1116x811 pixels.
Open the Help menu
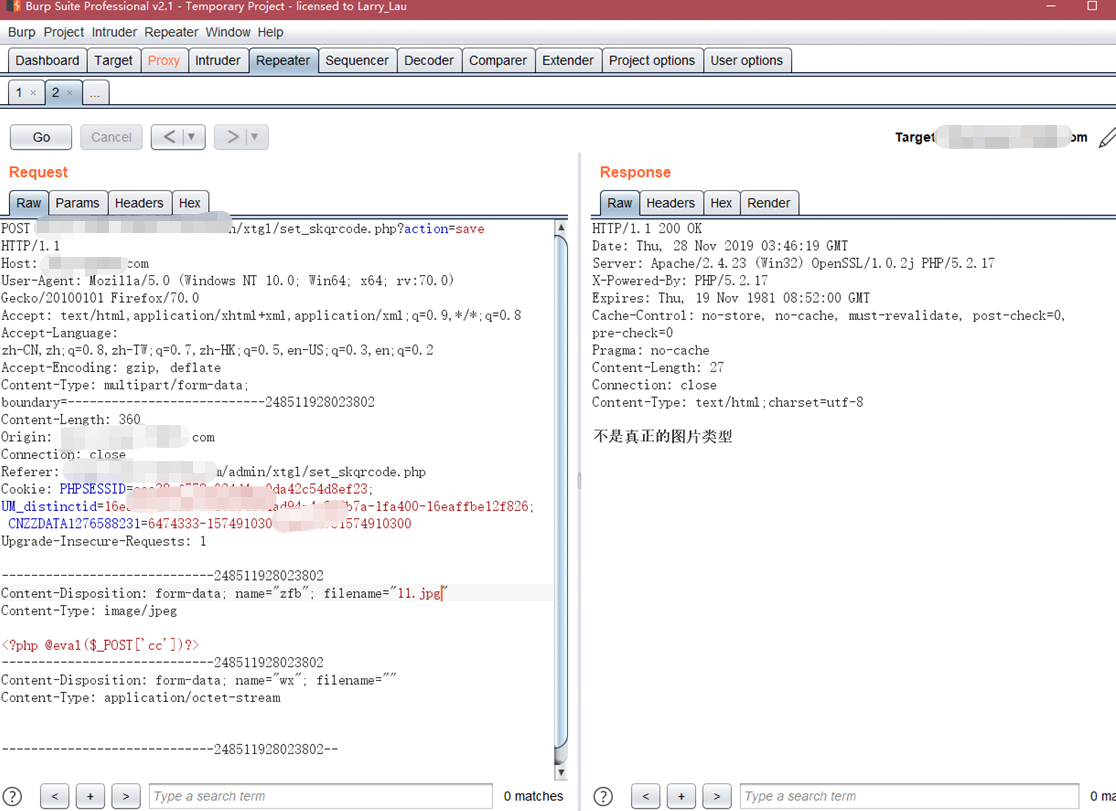click(270, 32)
